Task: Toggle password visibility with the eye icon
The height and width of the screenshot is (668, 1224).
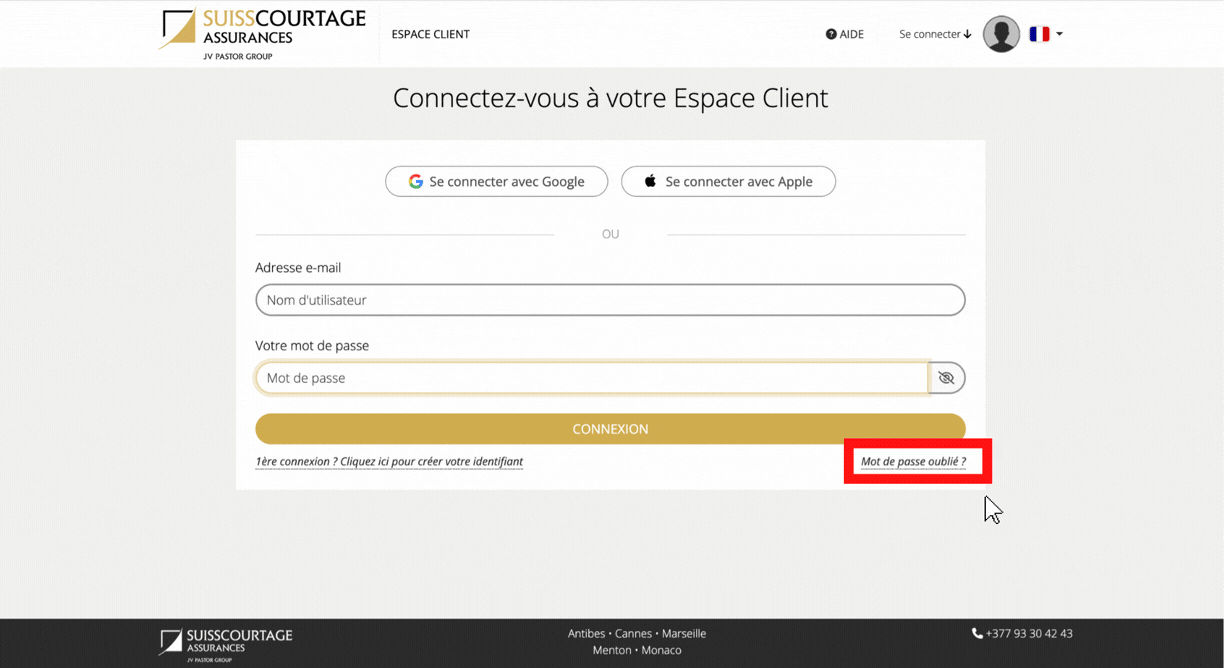Action: (x=946, y=378)
